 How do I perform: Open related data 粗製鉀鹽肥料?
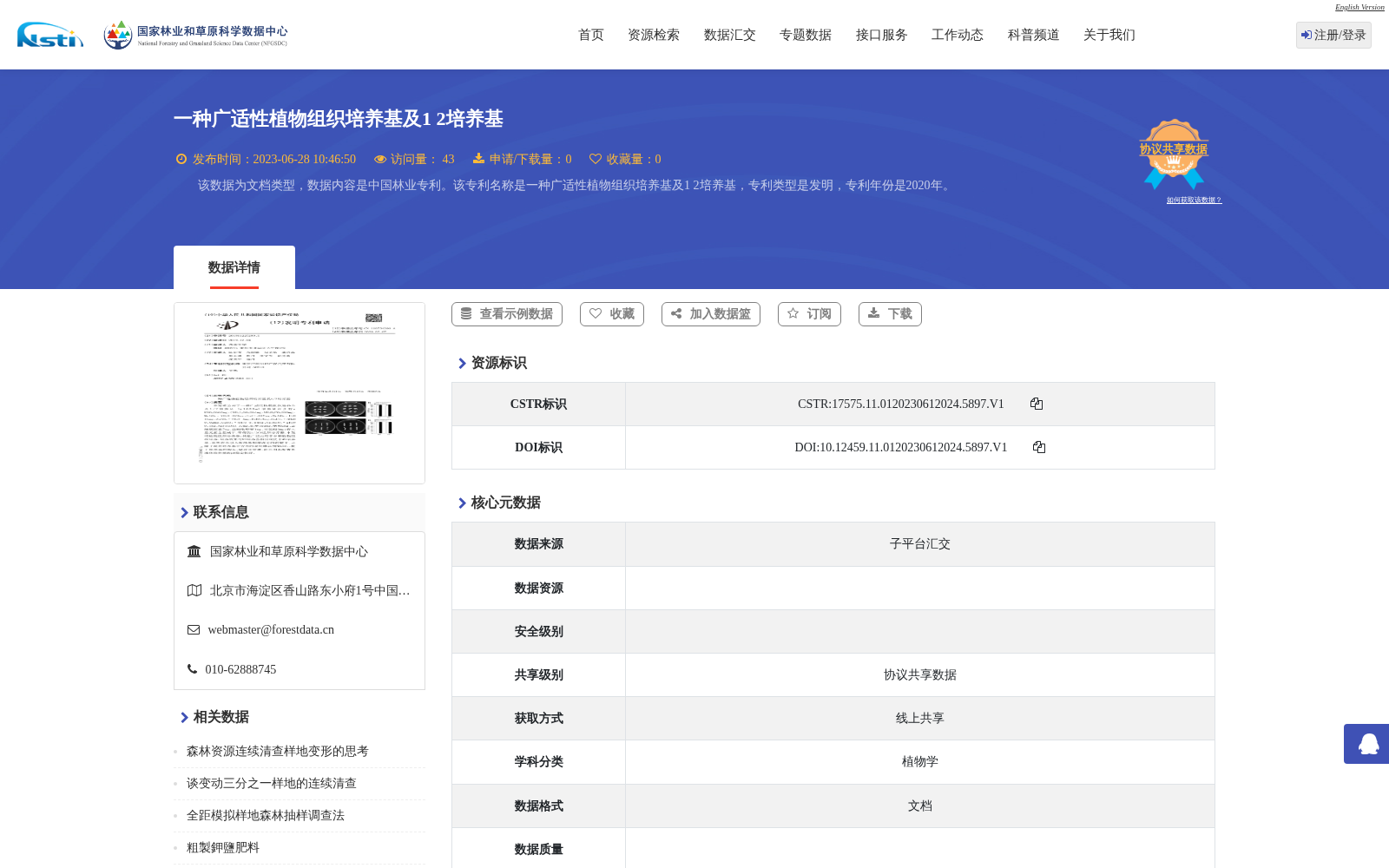(223, 848)
